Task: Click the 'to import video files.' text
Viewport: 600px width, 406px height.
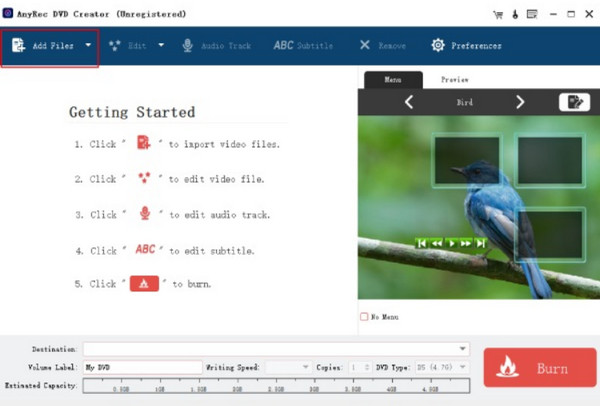Action: [224, 144]
